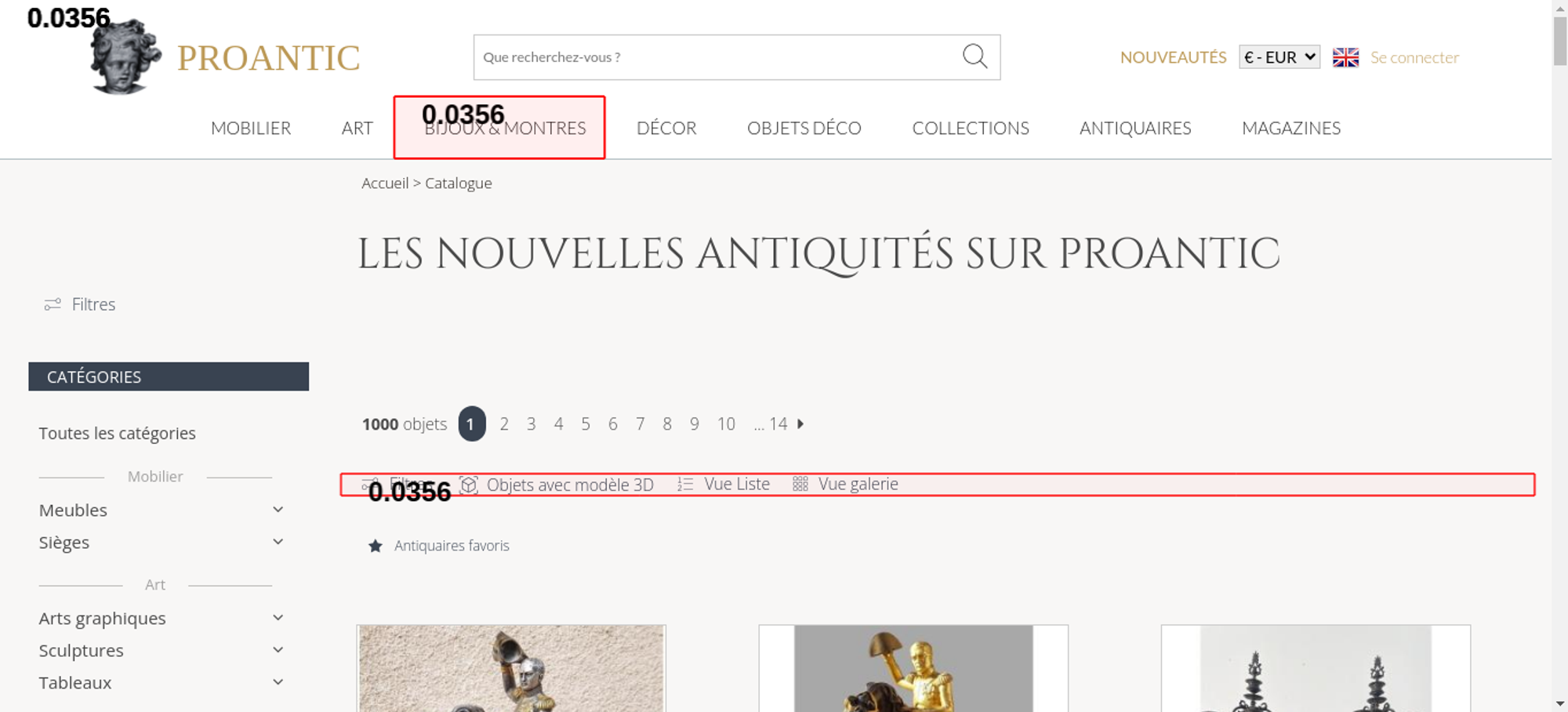The image size is (1568, 712).
Task: Click the Se connecter link
Action: click(1414, 57)
